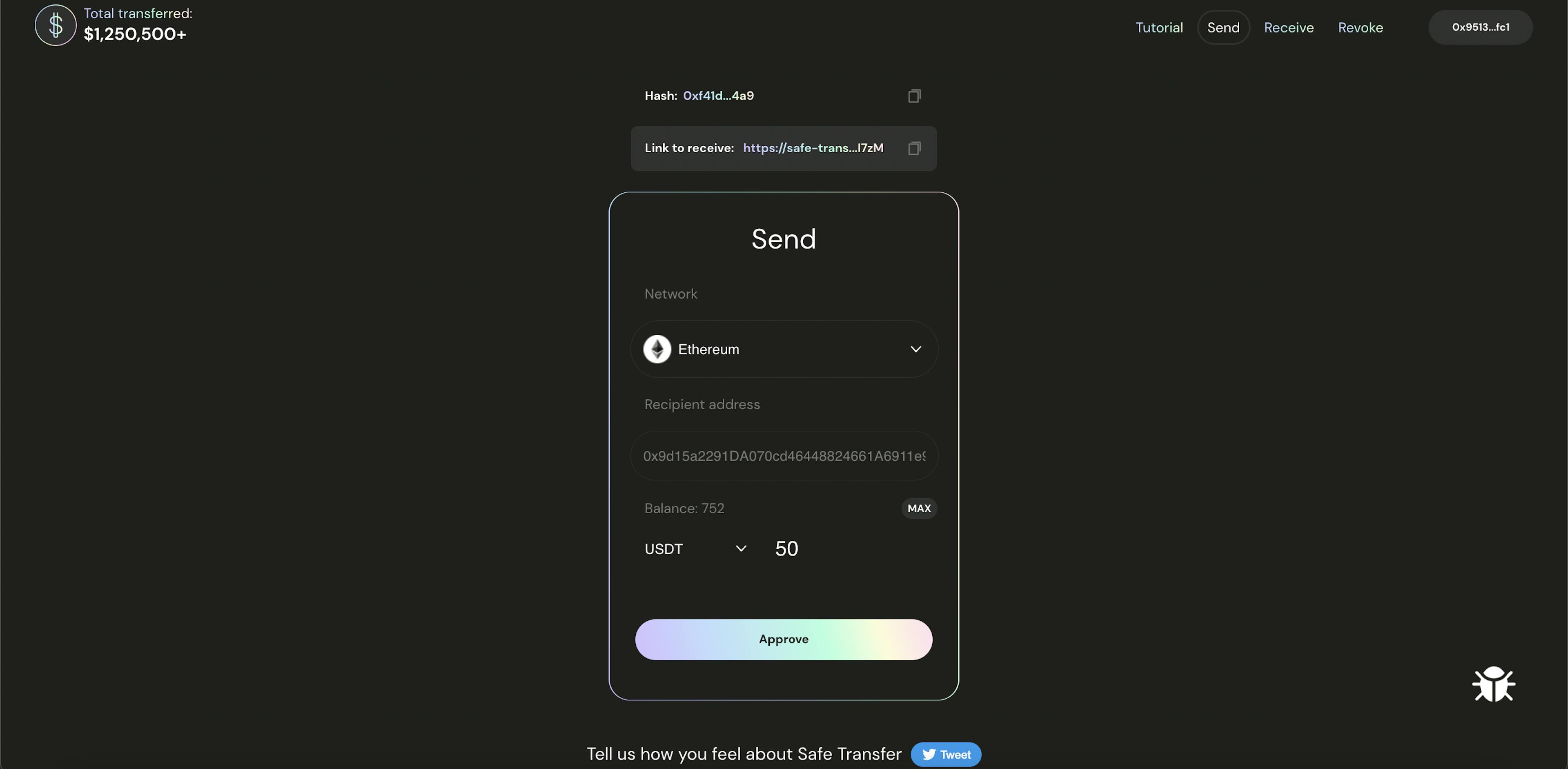Click the https://safe-trans...l7zm receive link
The height and width of the screenshot is (769, 1568).
pos(813,147)
